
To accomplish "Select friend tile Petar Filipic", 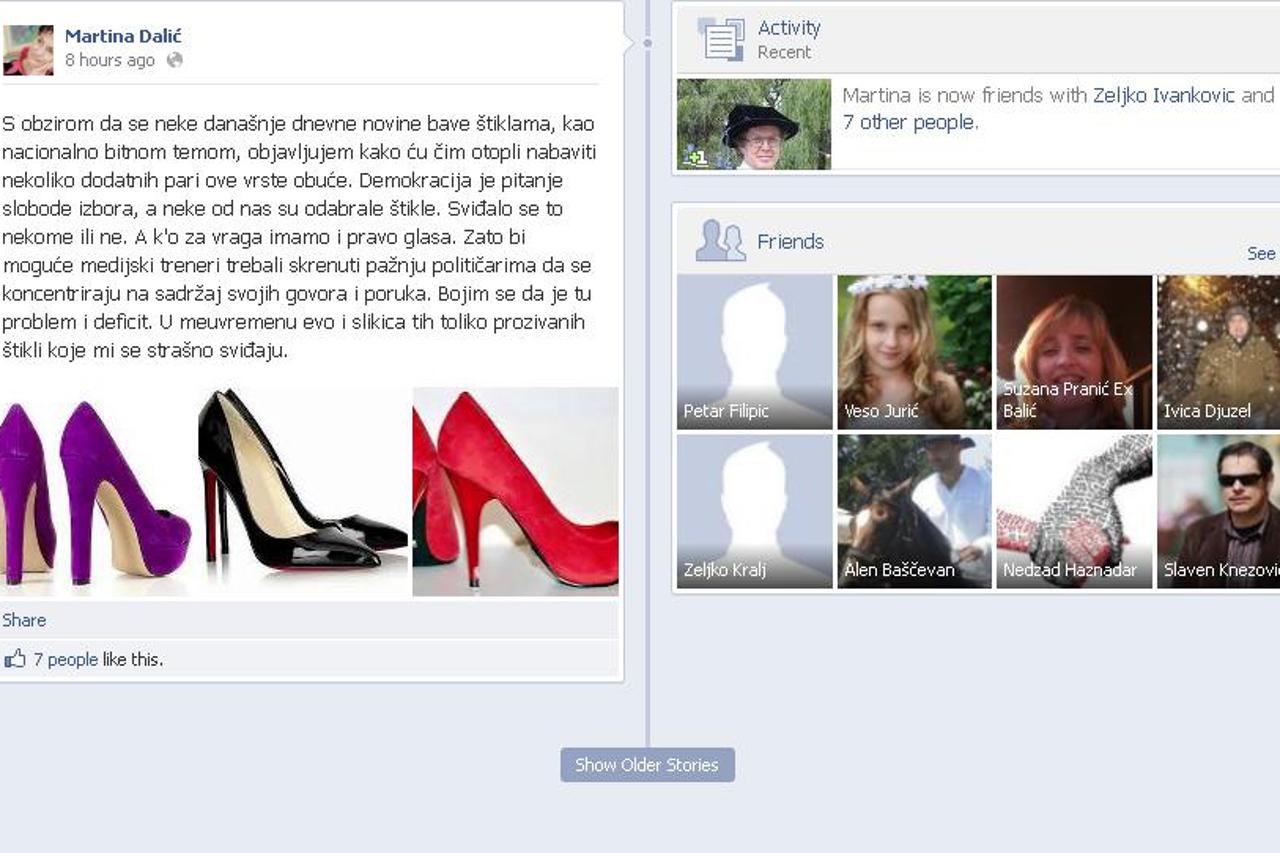I will (754, 352).
